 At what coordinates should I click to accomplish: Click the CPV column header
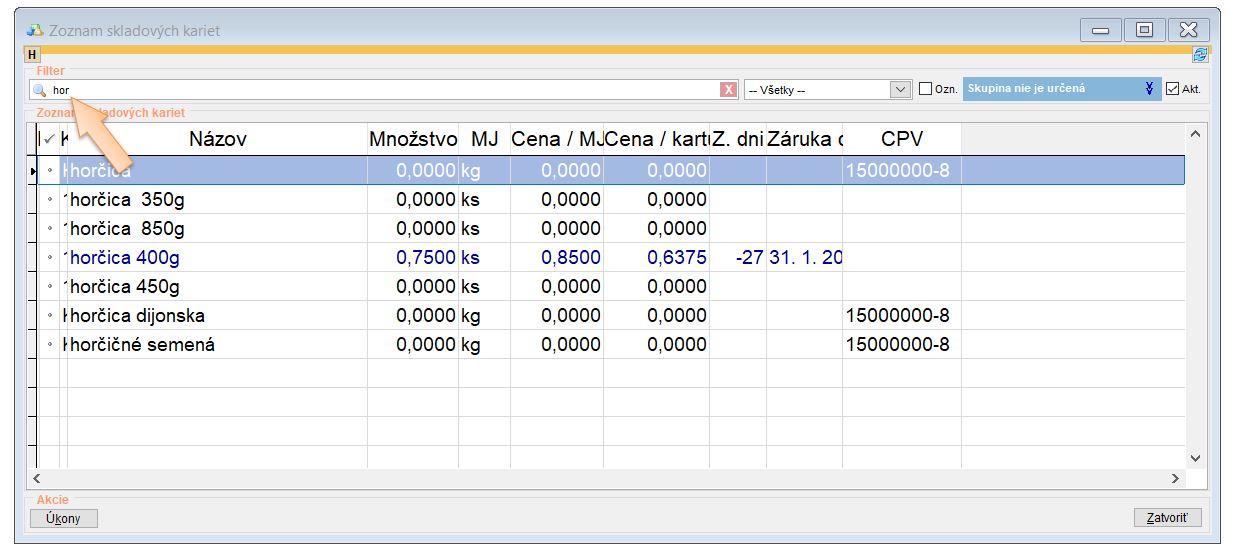point(901,139)
